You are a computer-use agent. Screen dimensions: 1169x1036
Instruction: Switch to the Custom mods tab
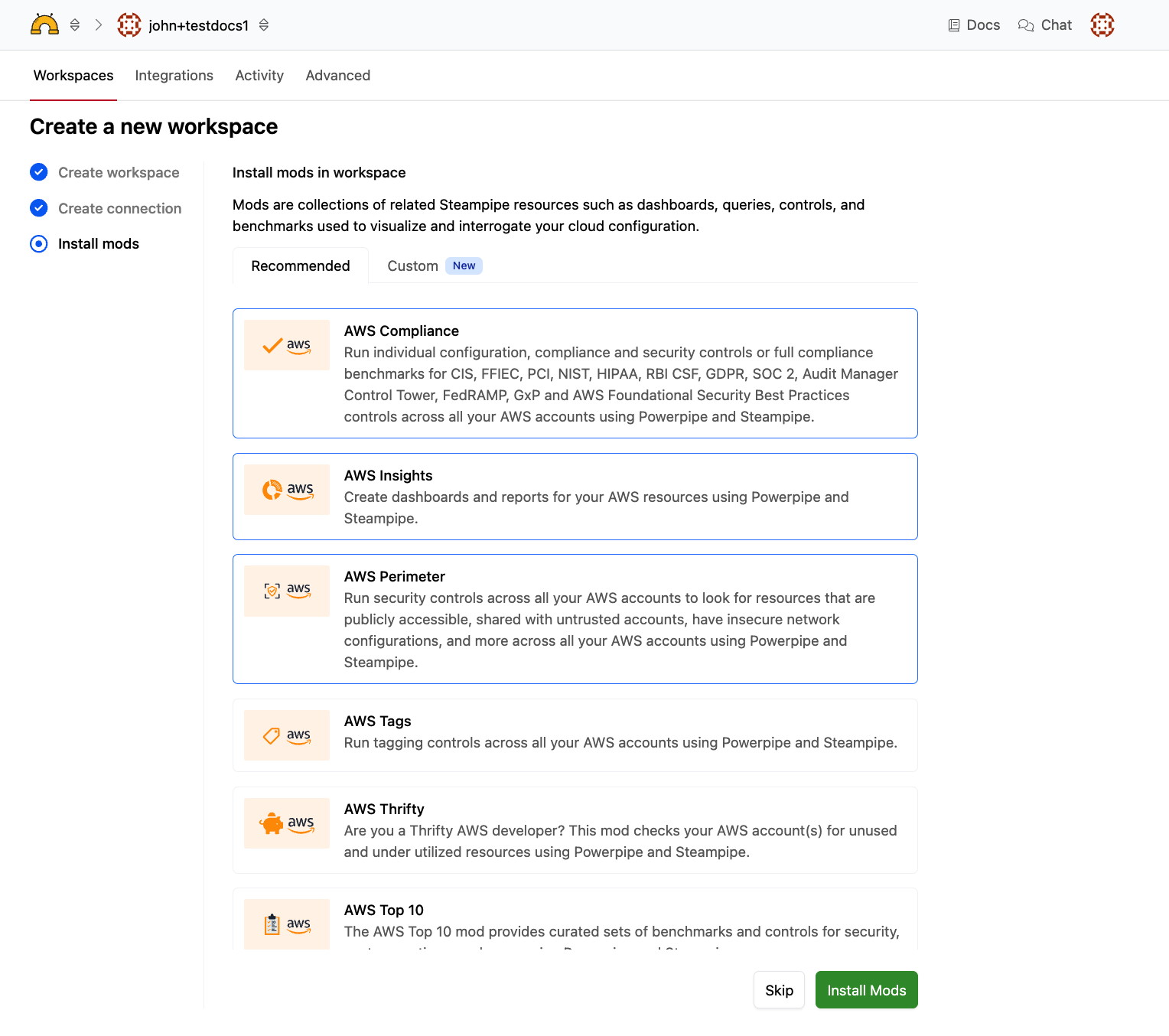point(413,266)
